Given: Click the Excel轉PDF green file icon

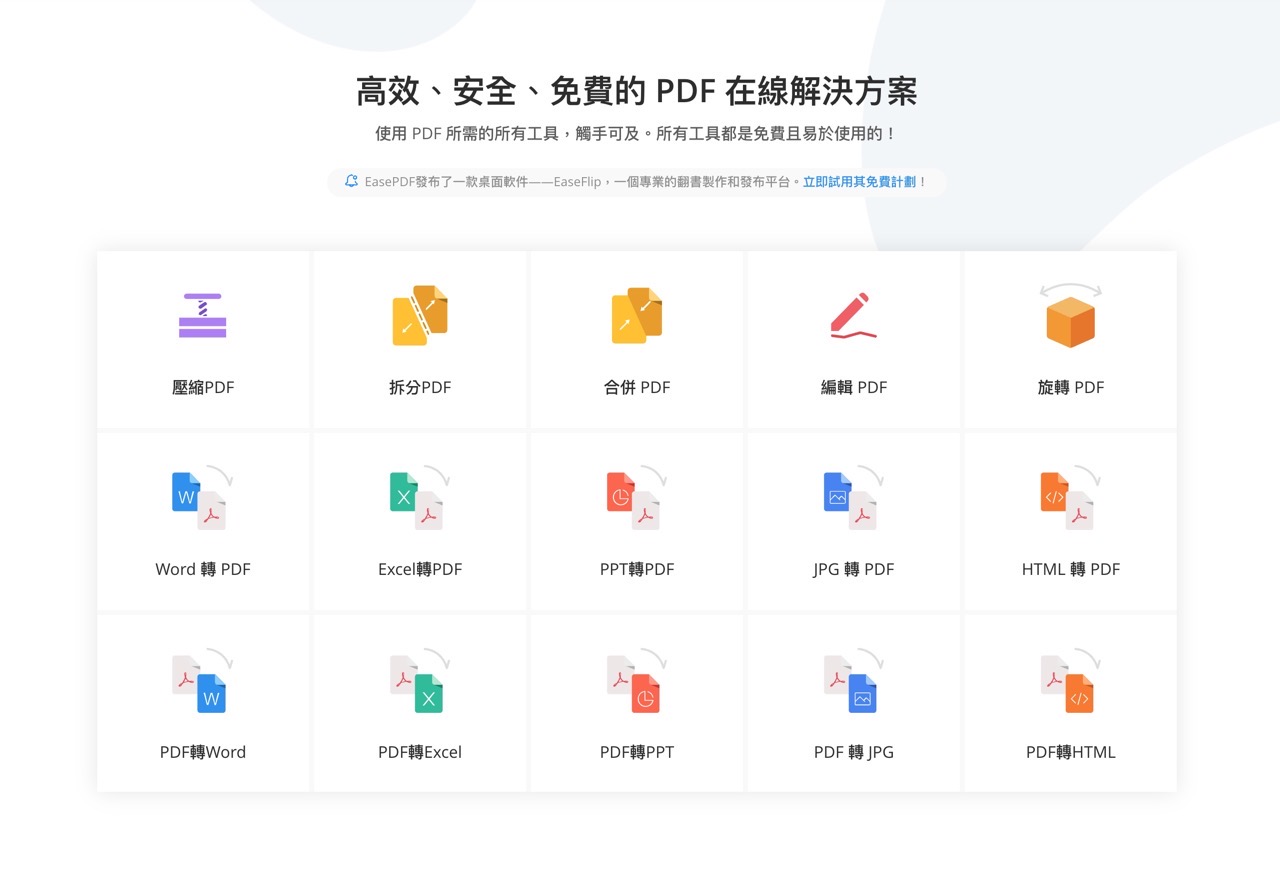Looking at the screenshot, I should 420,498.
